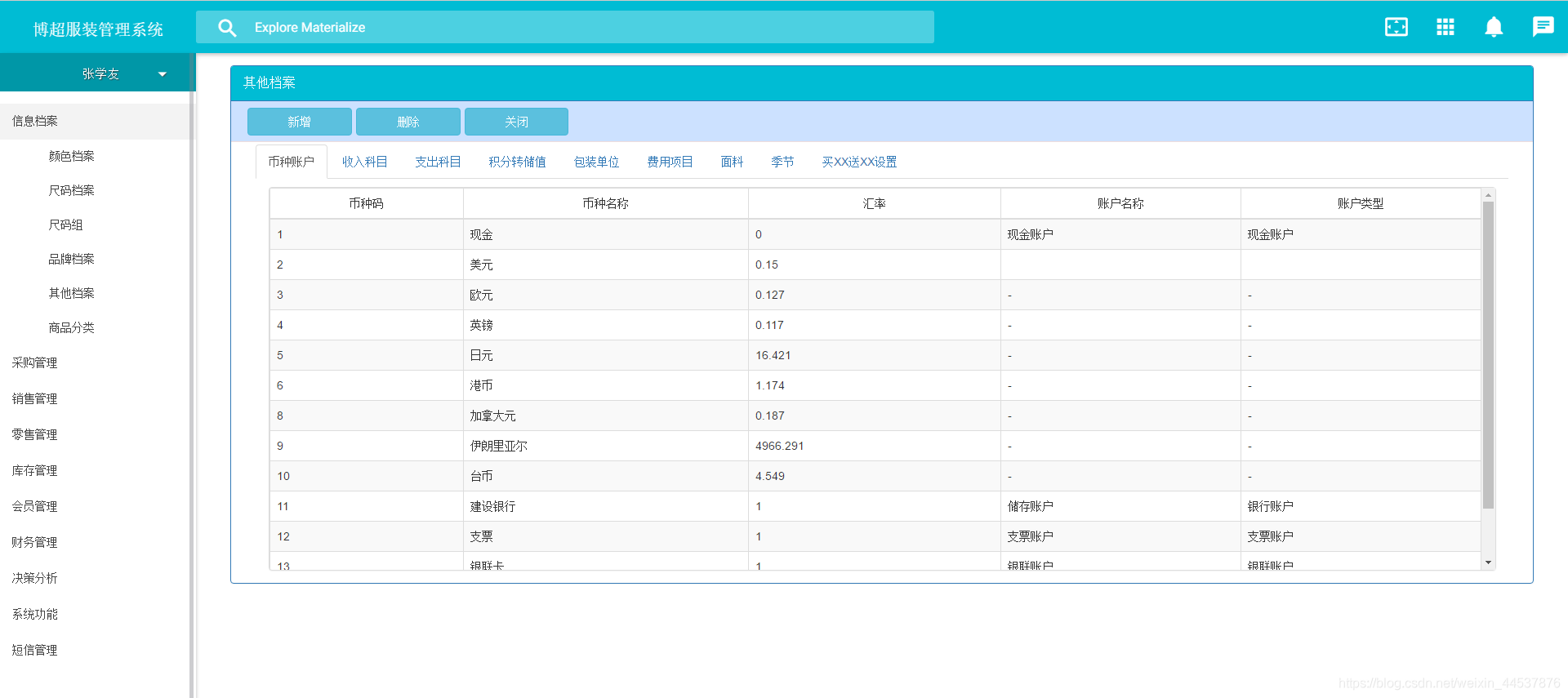Select the 台币 currency row
1568x698 pixels.
(875, 476)
